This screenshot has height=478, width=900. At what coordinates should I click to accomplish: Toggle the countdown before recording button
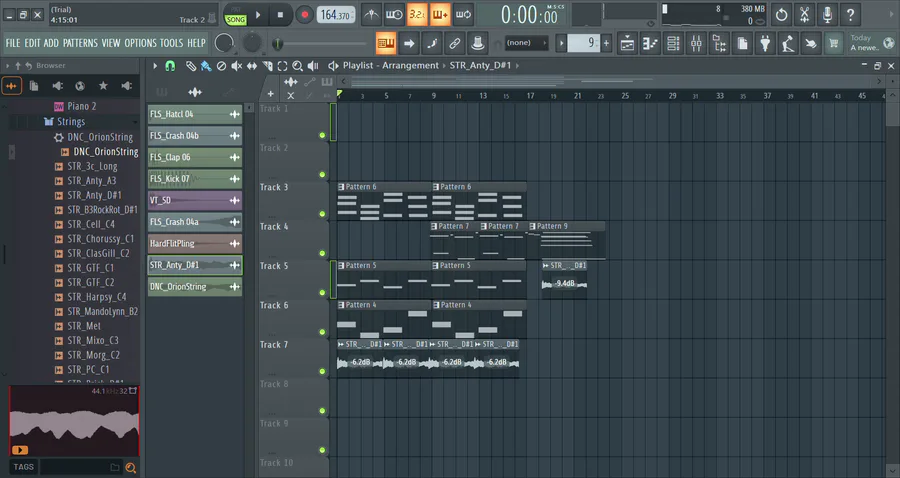417,15
